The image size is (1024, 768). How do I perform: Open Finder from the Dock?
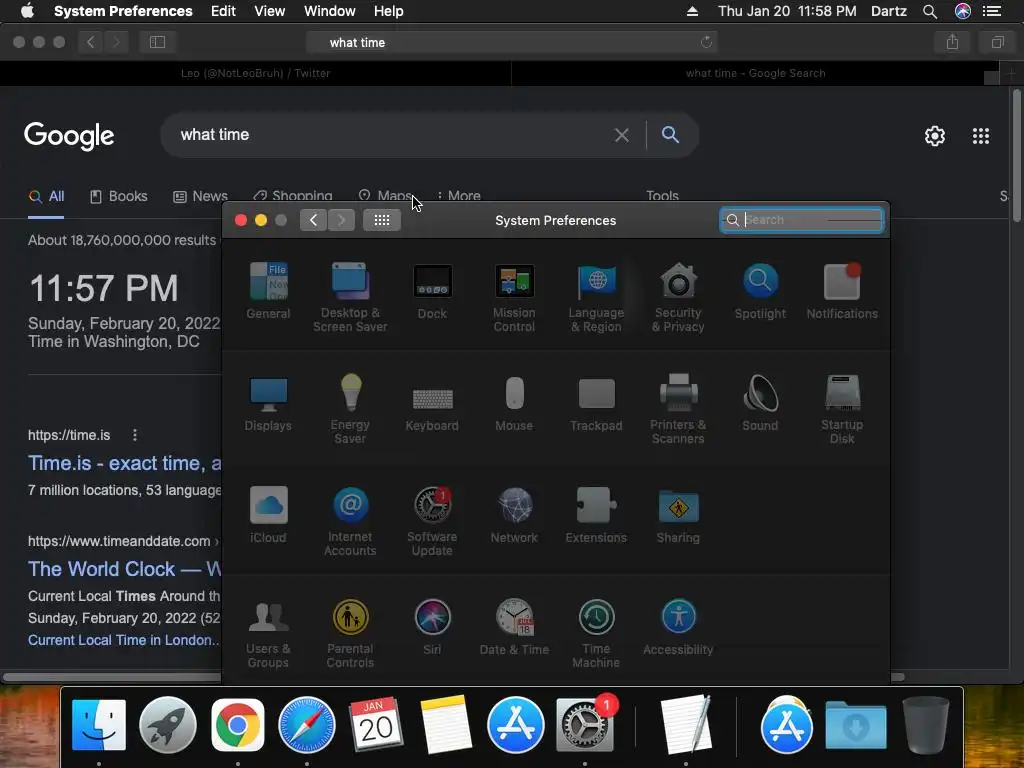pyautogui.click(x=99, y=725)
